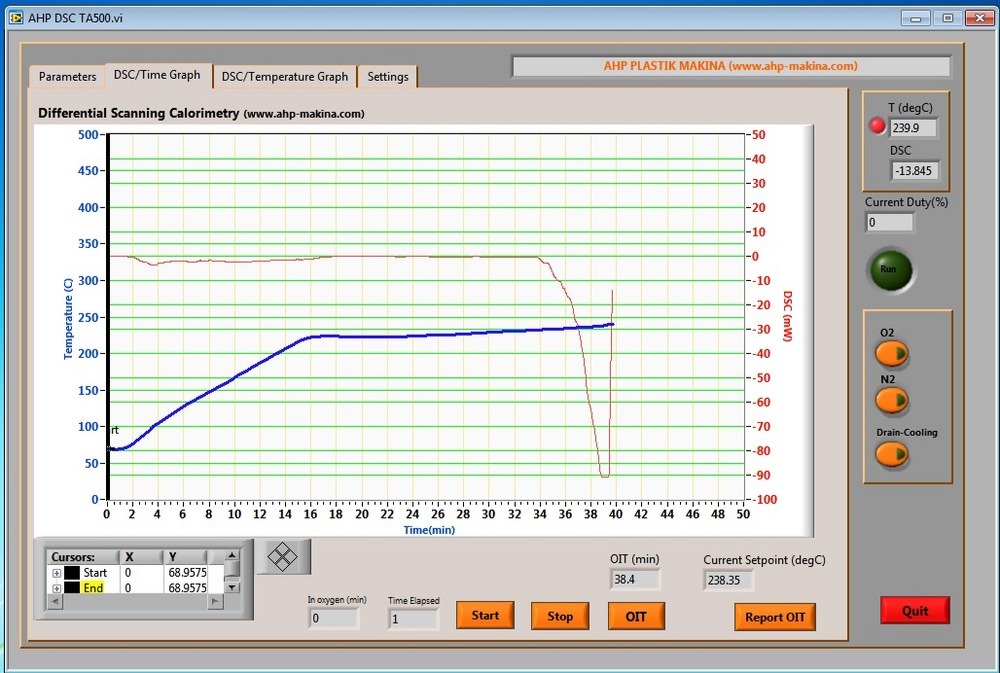The image size is (1000, 673).
Task: Click the Temperature (C) axis label
Action: tap(68, 318)
